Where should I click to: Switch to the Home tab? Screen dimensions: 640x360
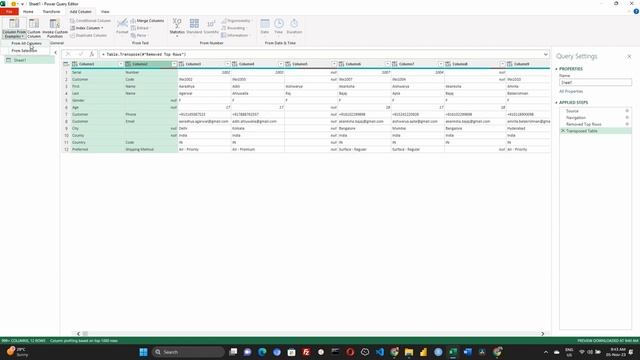click(x=28, y=11)
